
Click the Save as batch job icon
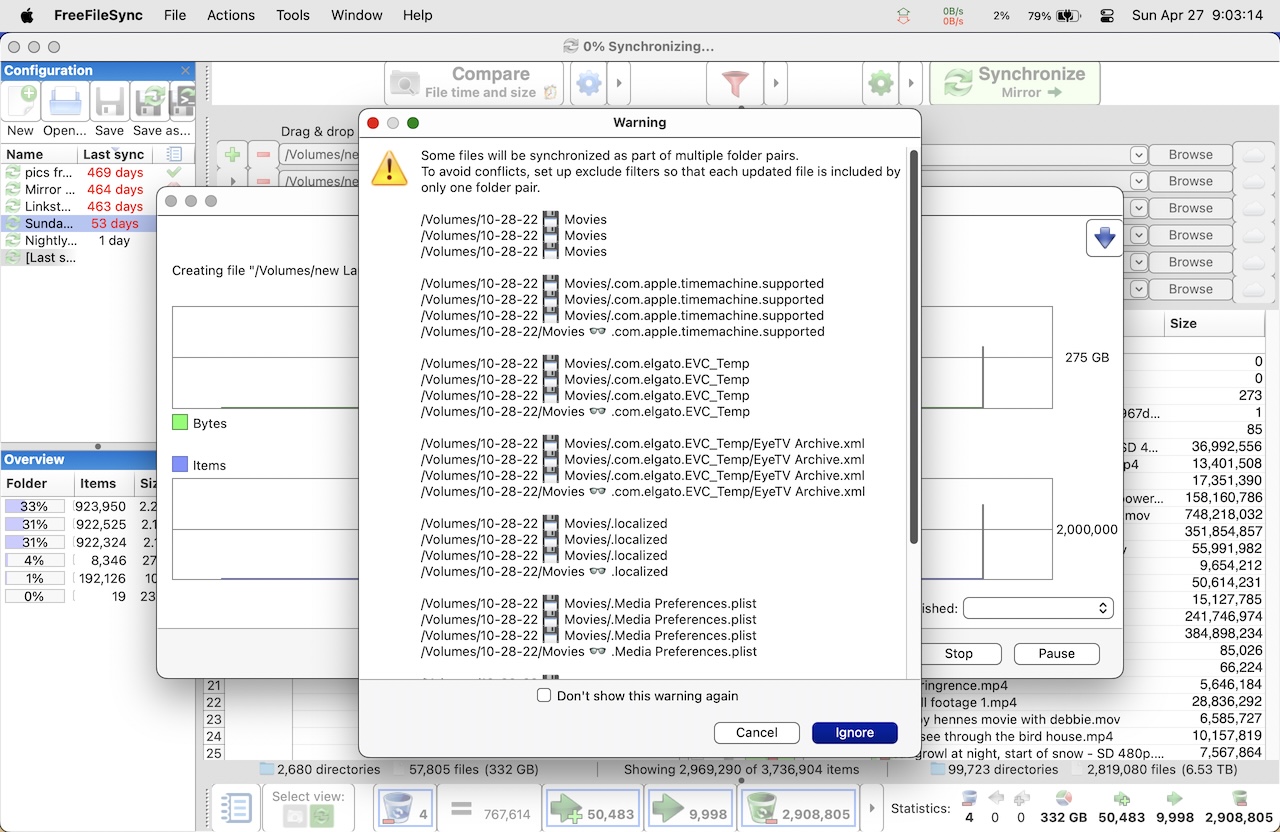pos(183,102)
